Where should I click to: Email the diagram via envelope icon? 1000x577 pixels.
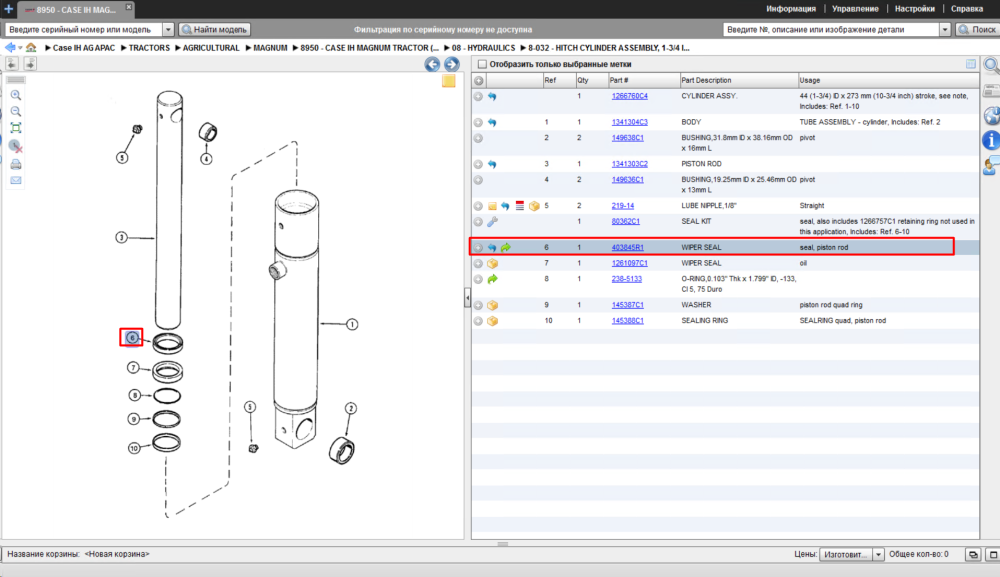click(16, 180)
